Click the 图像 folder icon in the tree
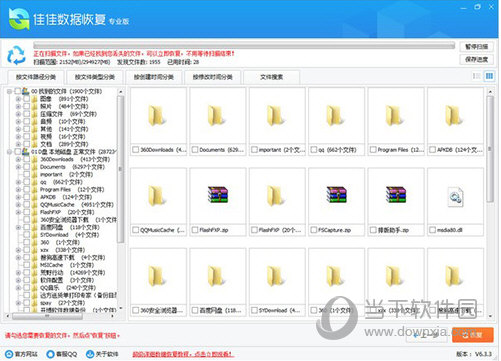 tap(35, 99)
